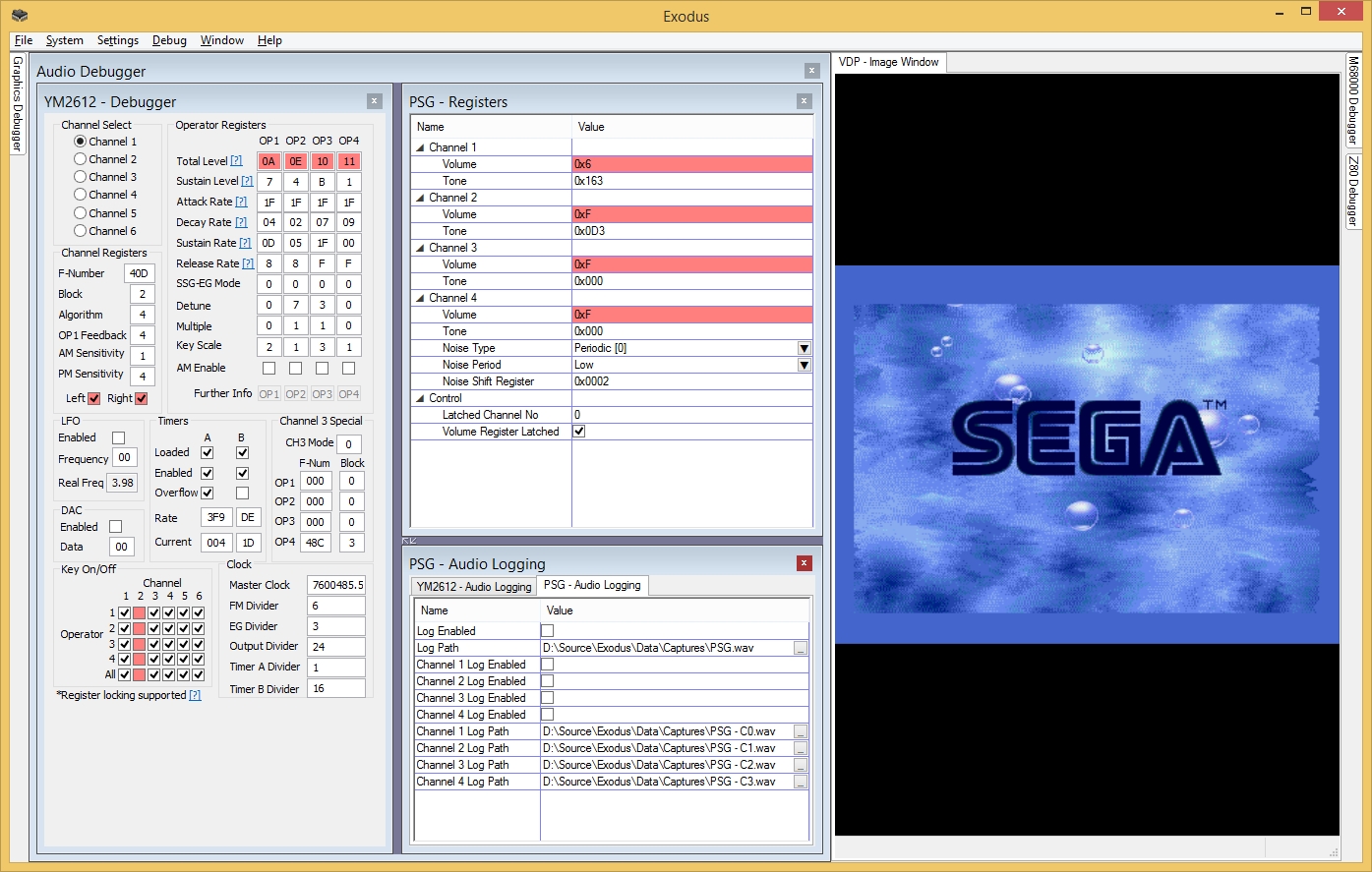
Task: Open the Debug menu
Action: click(x=169, y=40)
